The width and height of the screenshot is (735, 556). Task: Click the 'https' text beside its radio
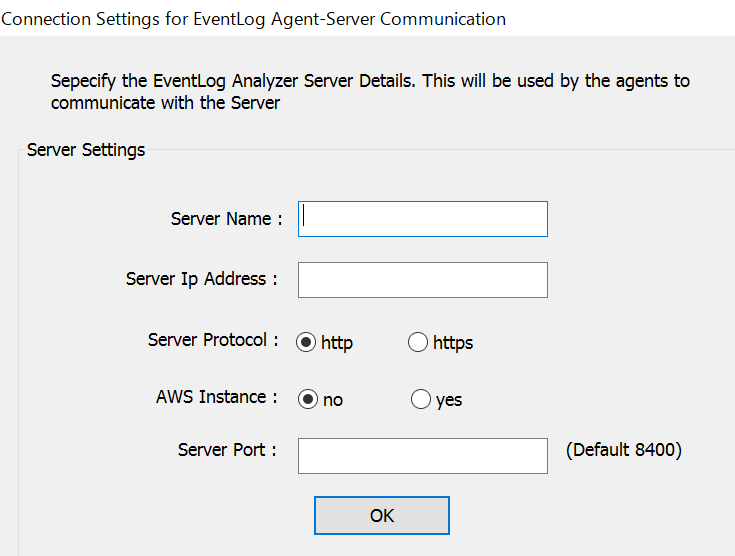click(x=453, y=343)
